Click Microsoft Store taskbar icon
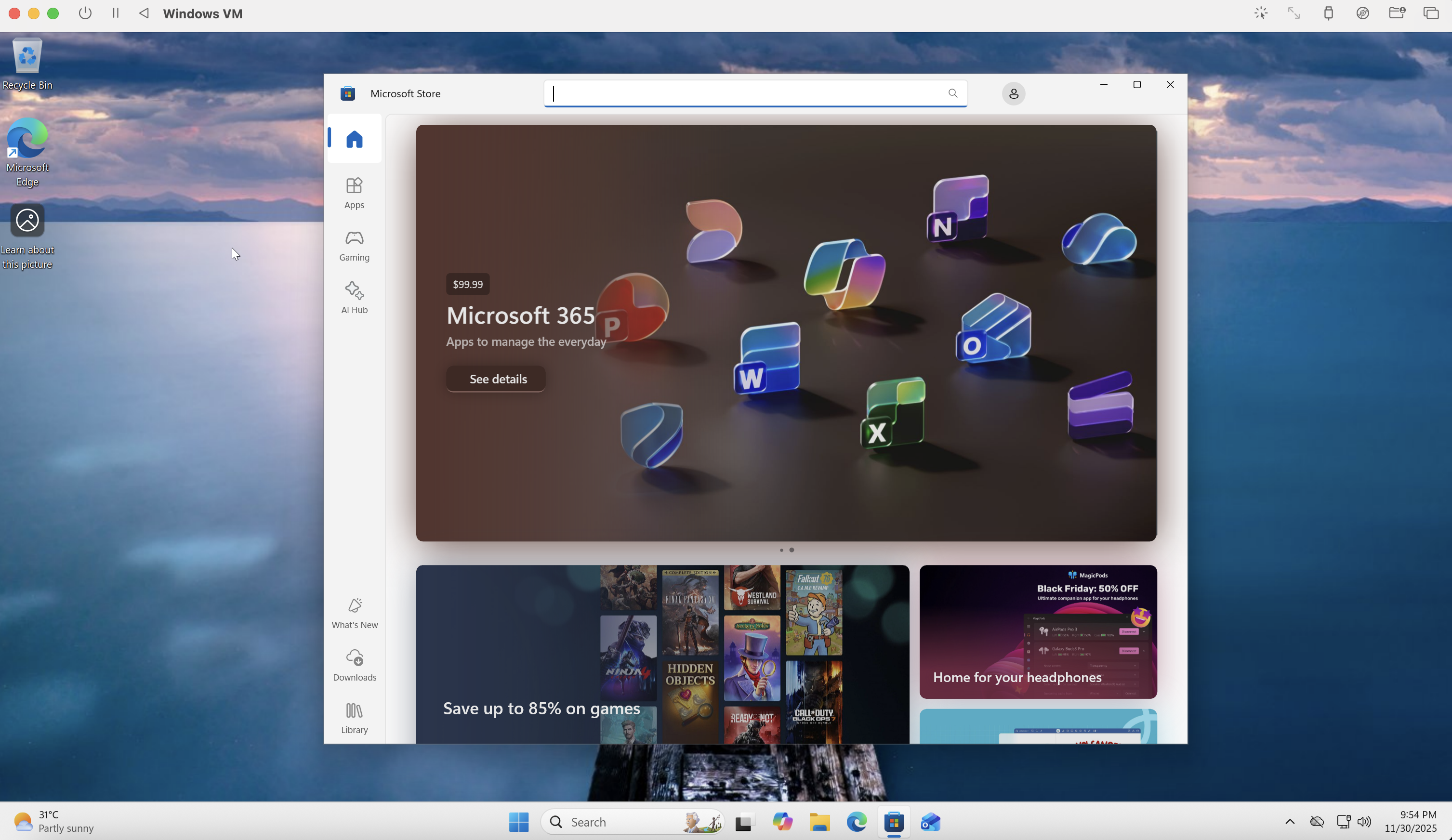This screenshot has width=1452, height=840. [x=894, y=822]
